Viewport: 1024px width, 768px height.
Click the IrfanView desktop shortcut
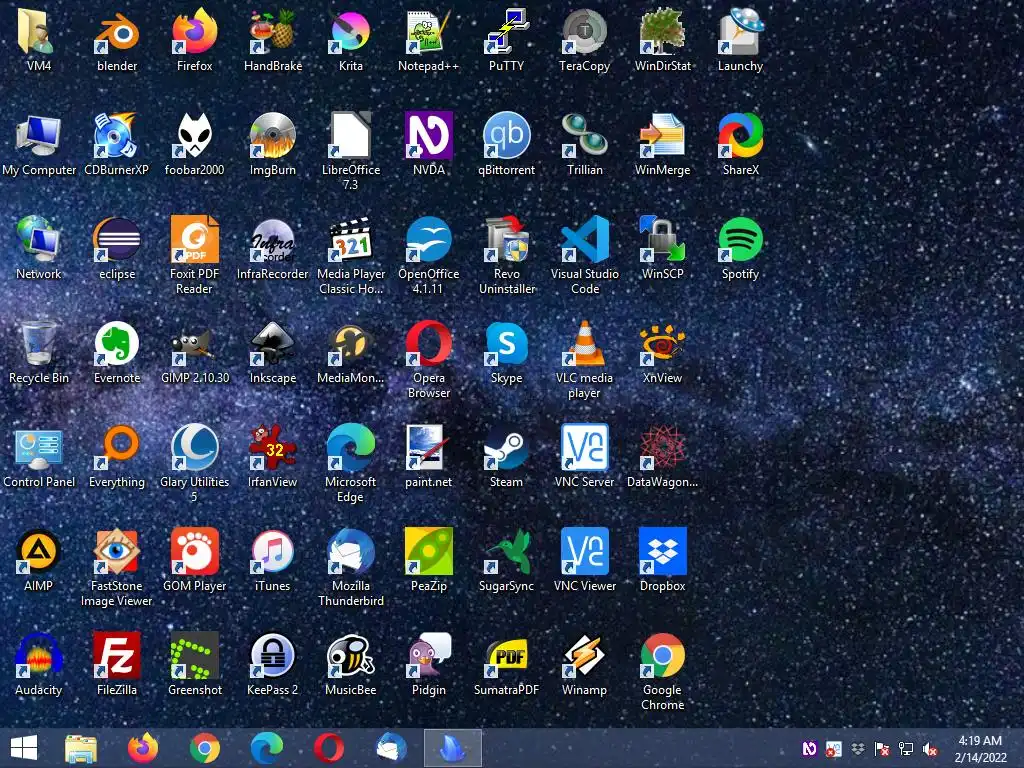272,448
